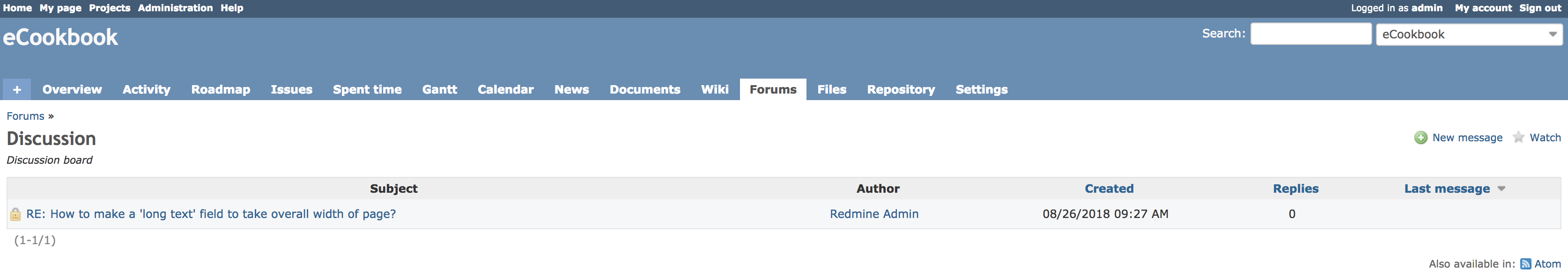Click the Search label link
Image resolution: width=1568 pixels, height=276 pixels.
(1223, 33)
